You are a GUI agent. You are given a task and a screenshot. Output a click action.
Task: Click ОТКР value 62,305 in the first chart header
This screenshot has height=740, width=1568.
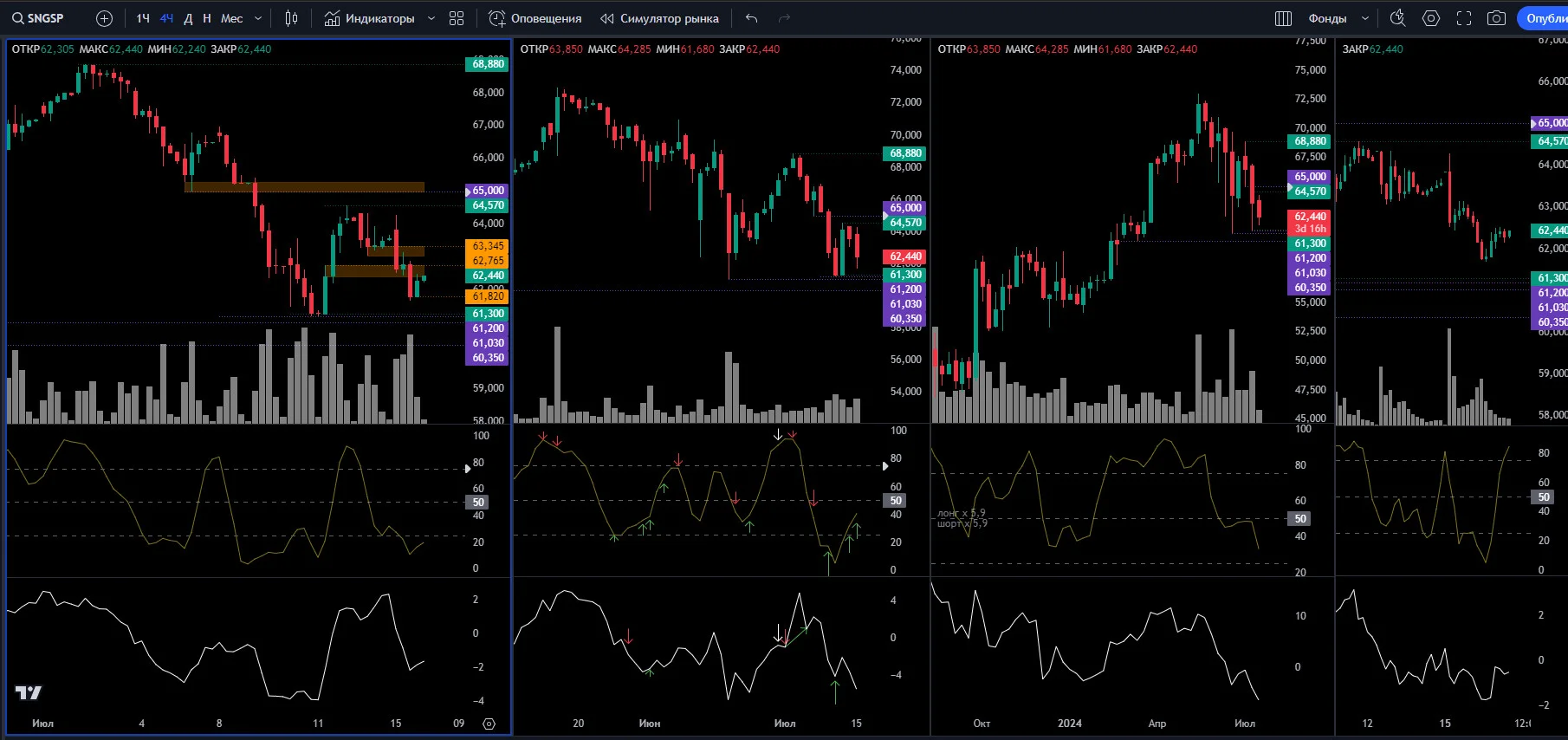pos(57,49)
